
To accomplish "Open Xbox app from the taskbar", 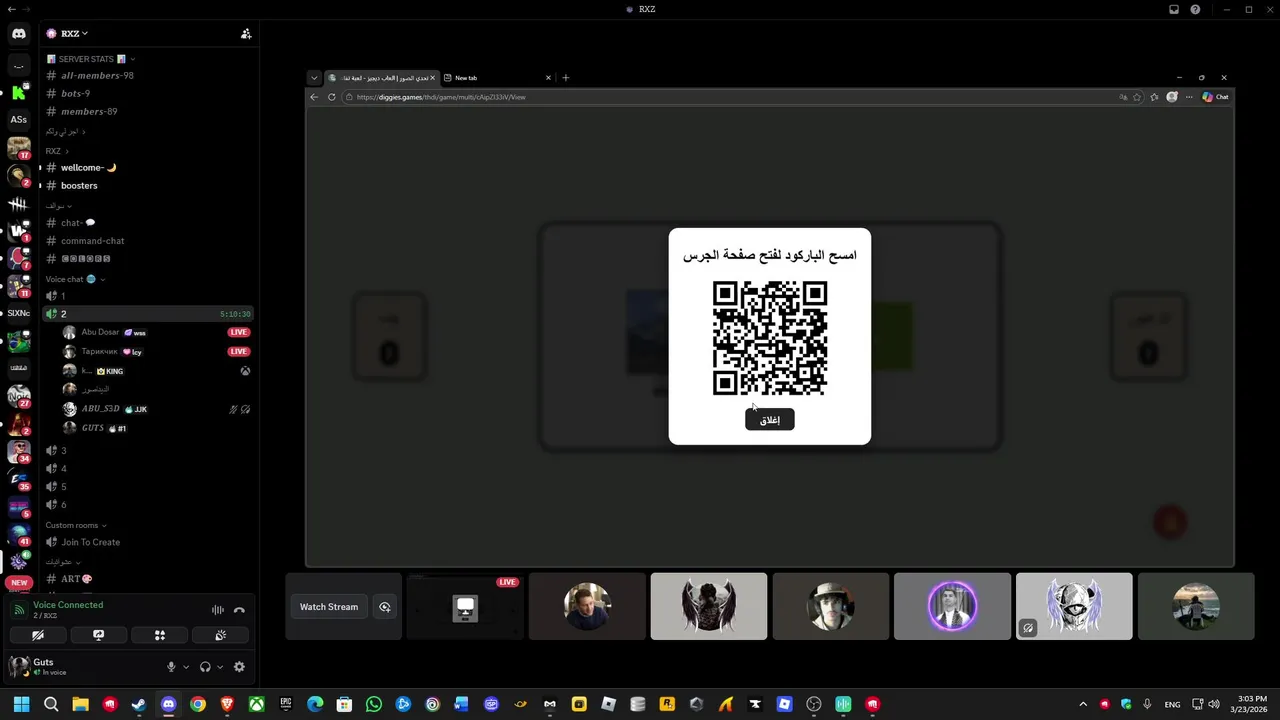I will coord(257,704).
